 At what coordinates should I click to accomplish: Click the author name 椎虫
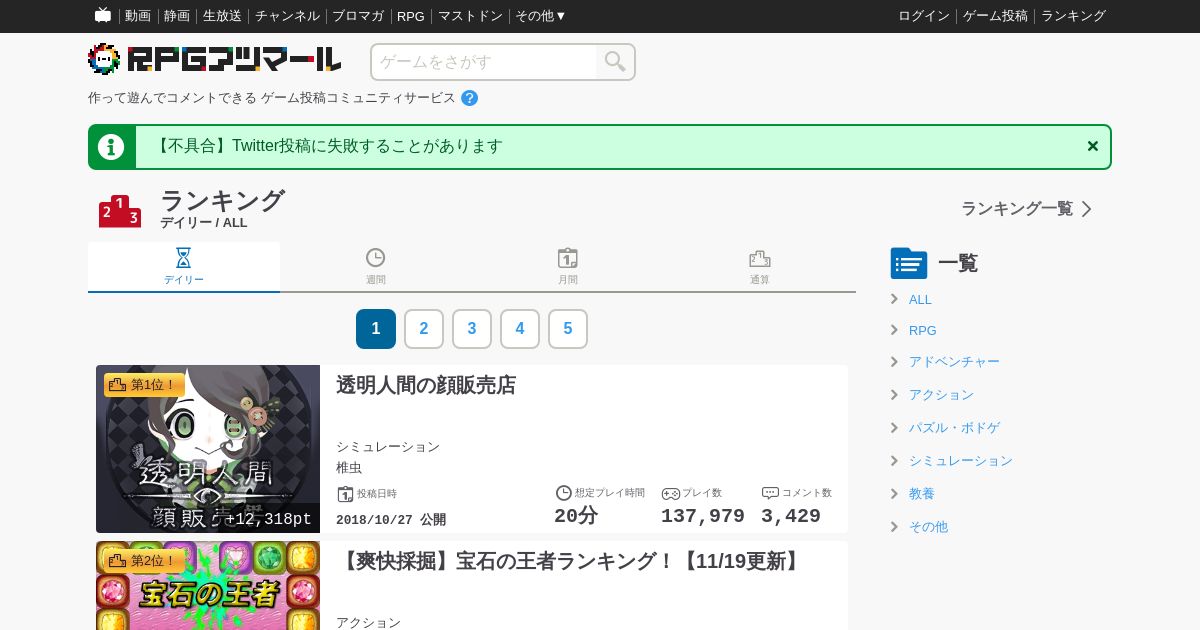[349, 467]
